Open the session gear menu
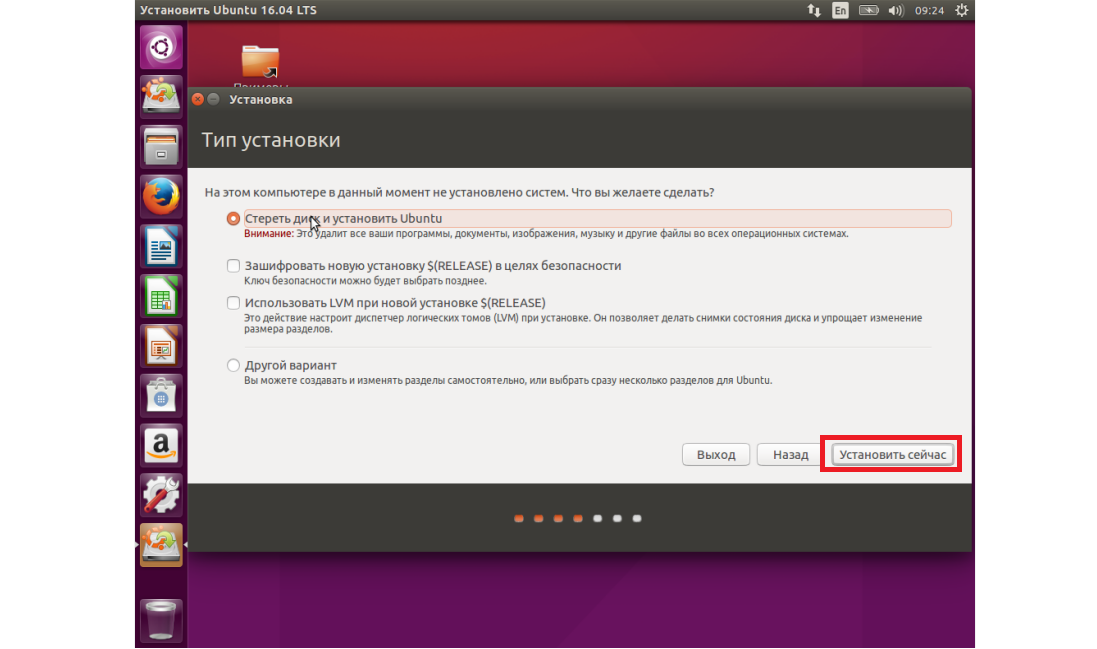 pyautogui.click(x=962, y=10)
